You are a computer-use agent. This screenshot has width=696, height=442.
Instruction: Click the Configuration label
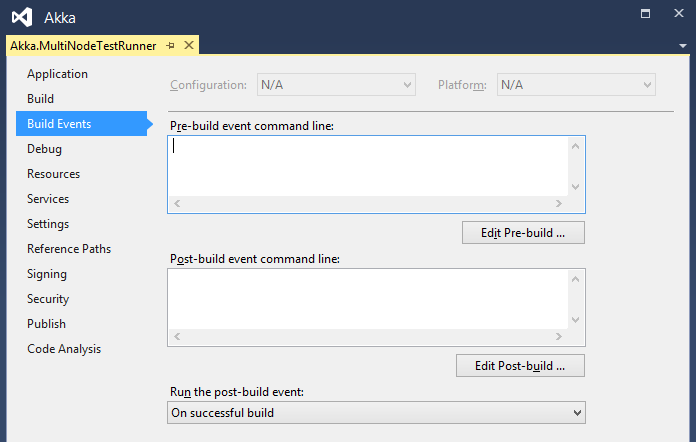(208, 85)
